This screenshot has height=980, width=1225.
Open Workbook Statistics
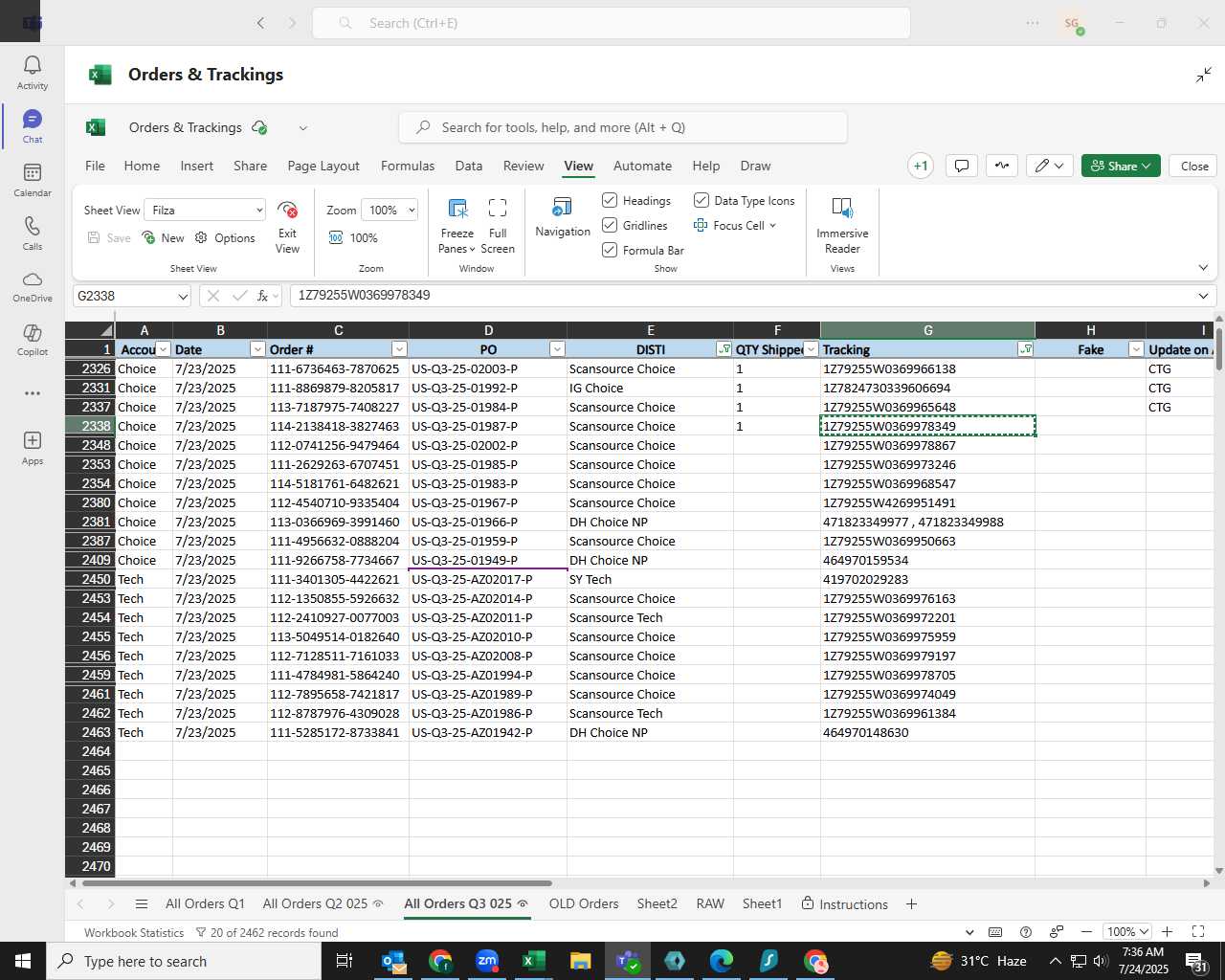point(134,932)
